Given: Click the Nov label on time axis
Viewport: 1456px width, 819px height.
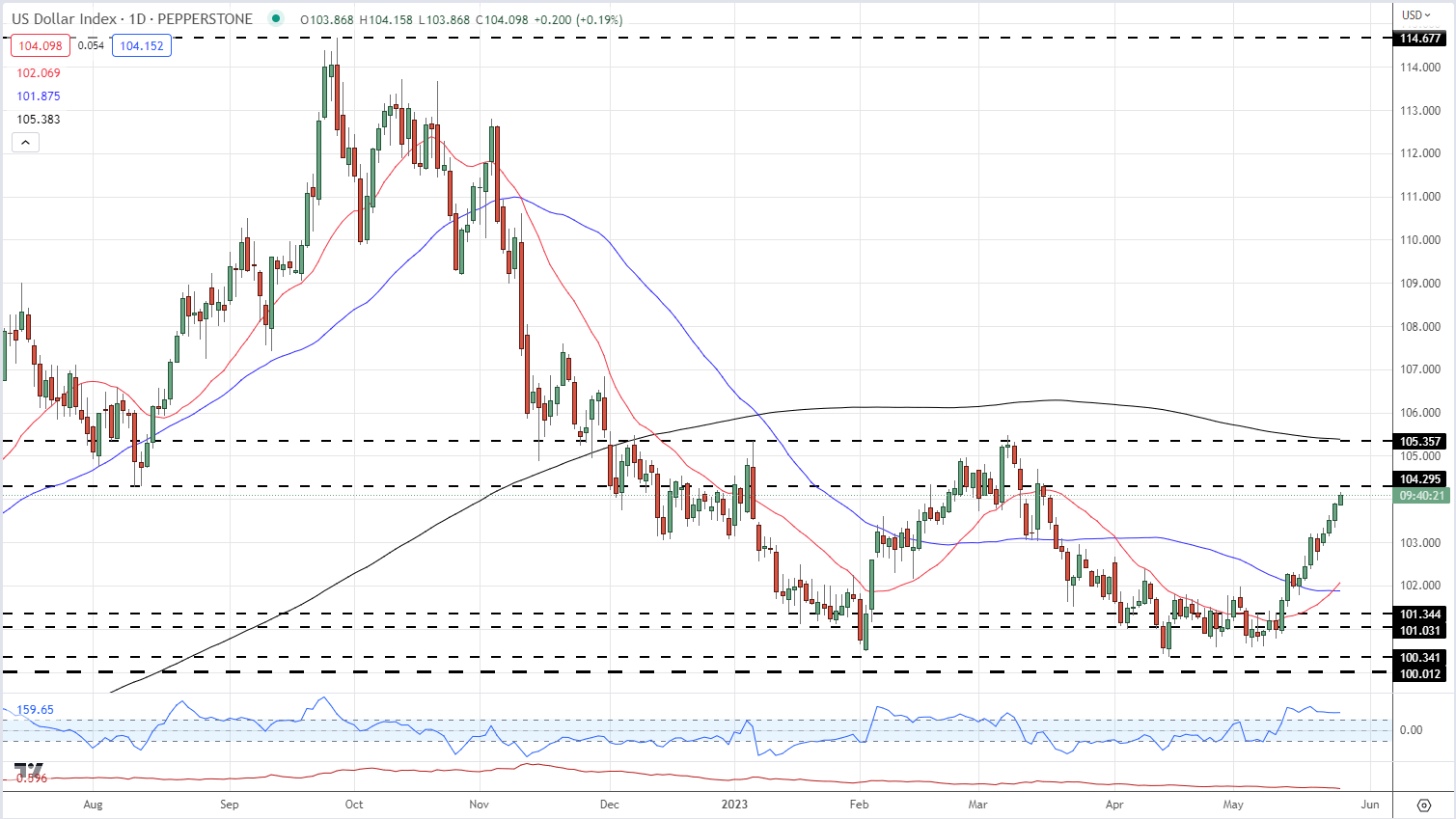Looking at the screenshot, I should point(480,805).
